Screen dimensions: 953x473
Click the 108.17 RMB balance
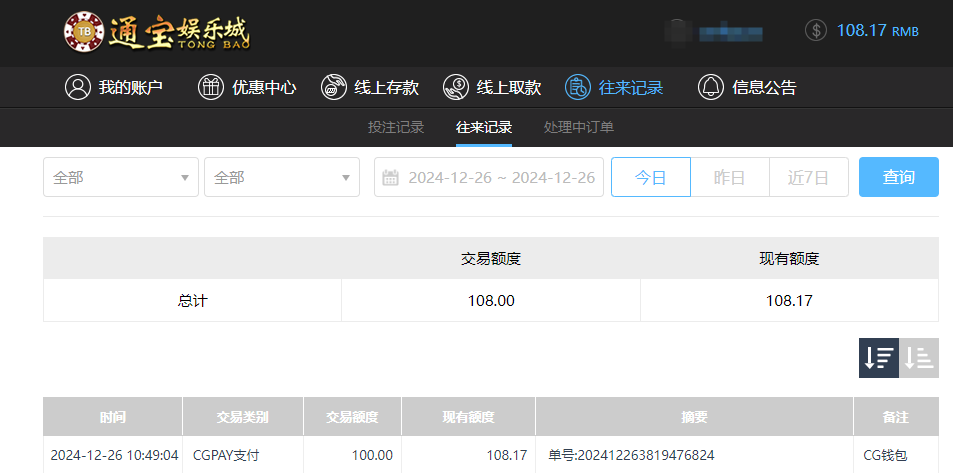[878, 30]
